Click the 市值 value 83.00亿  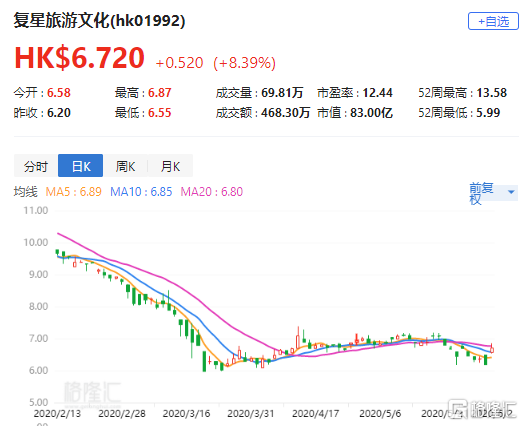371,113
